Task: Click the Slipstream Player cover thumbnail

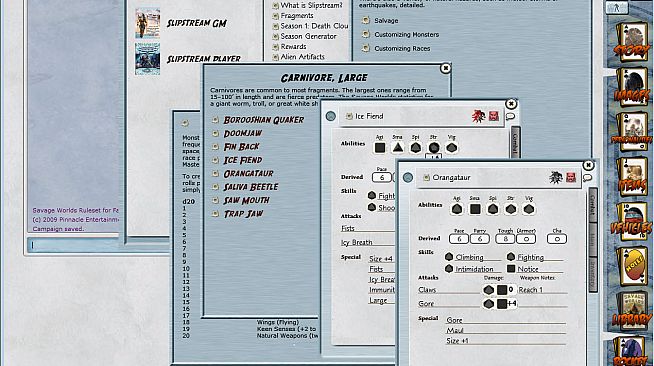Action: (148, 59)
